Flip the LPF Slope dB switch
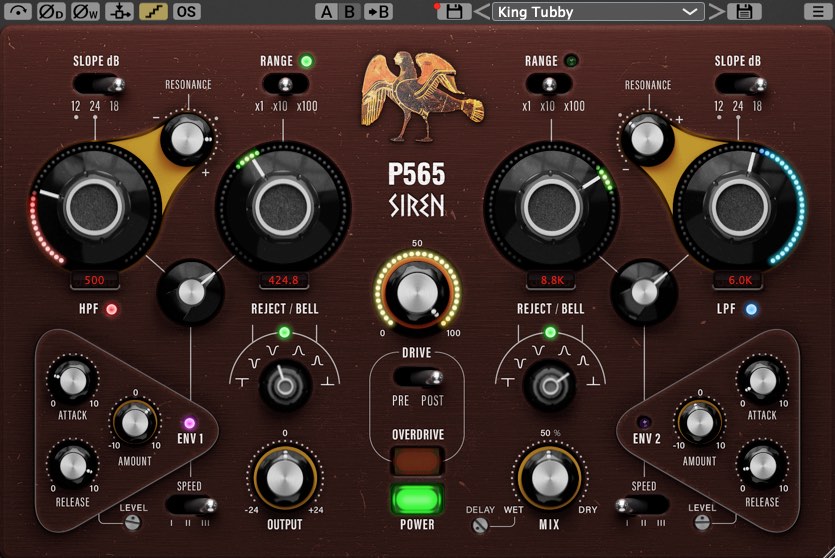 pos(741,84)
